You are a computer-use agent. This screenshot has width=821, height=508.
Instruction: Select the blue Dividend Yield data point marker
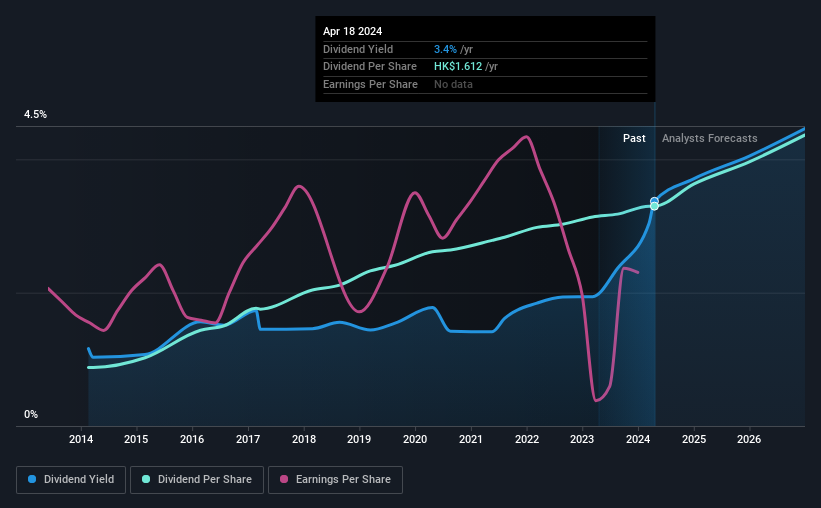(654, 201)
